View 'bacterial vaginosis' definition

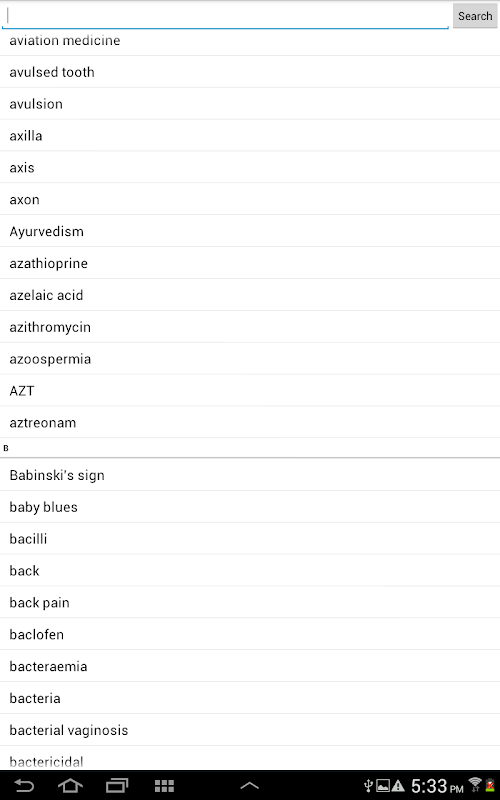[x=250, y=730]
